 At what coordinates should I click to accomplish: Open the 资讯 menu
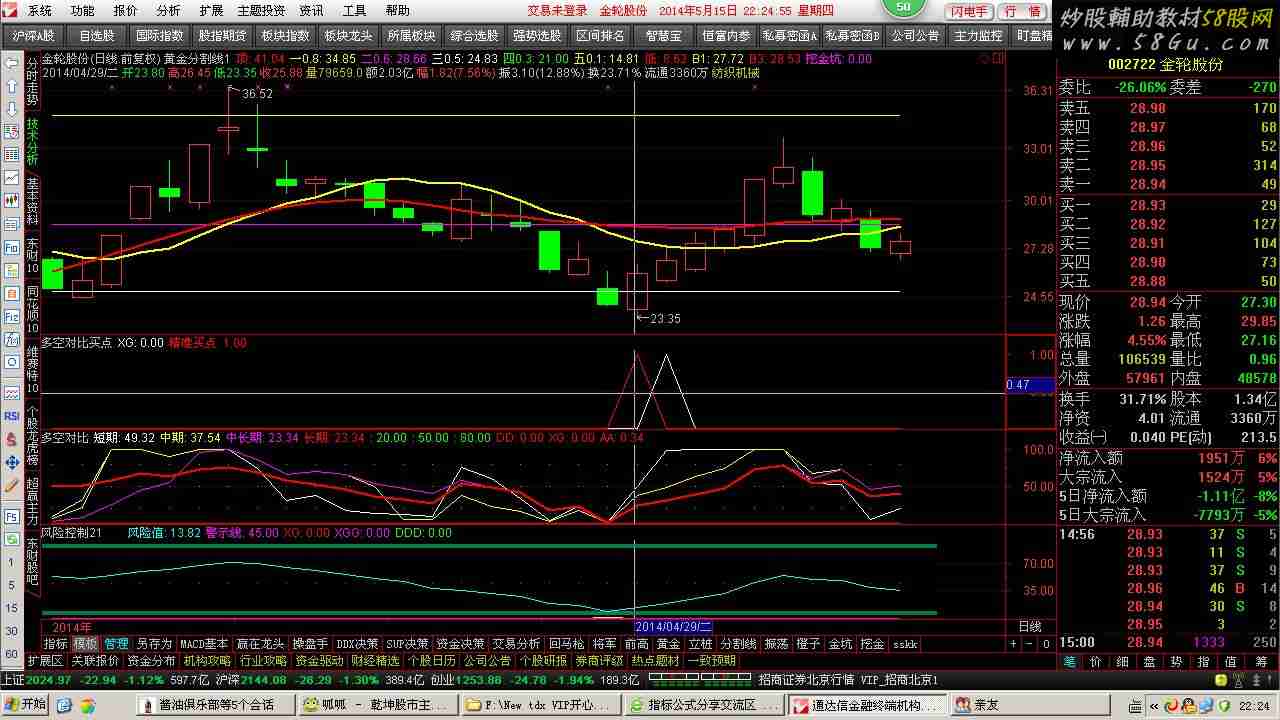(x=311, y=10)
